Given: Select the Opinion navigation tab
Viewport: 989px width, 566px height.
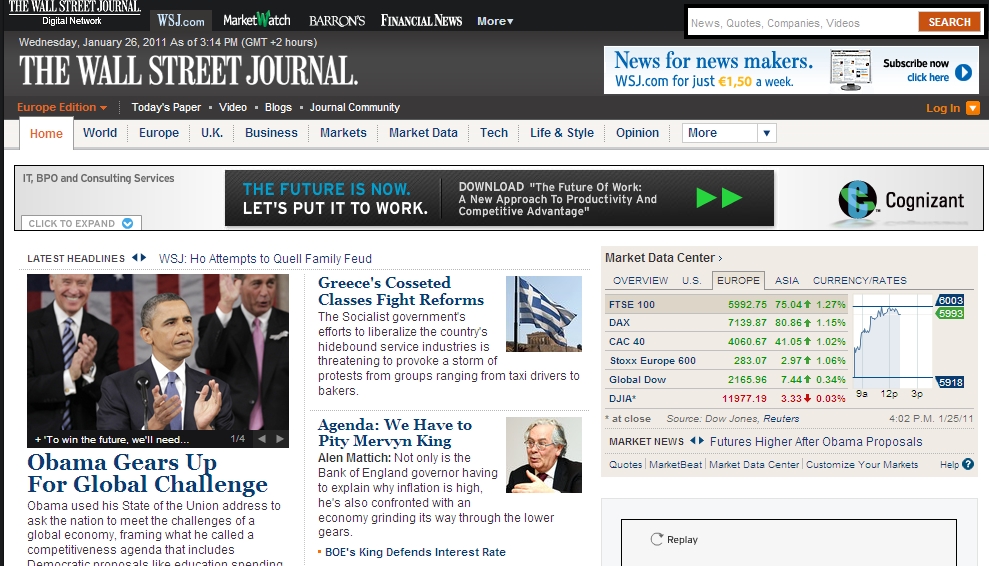Looking at the screenshot, I should [637, 133].
